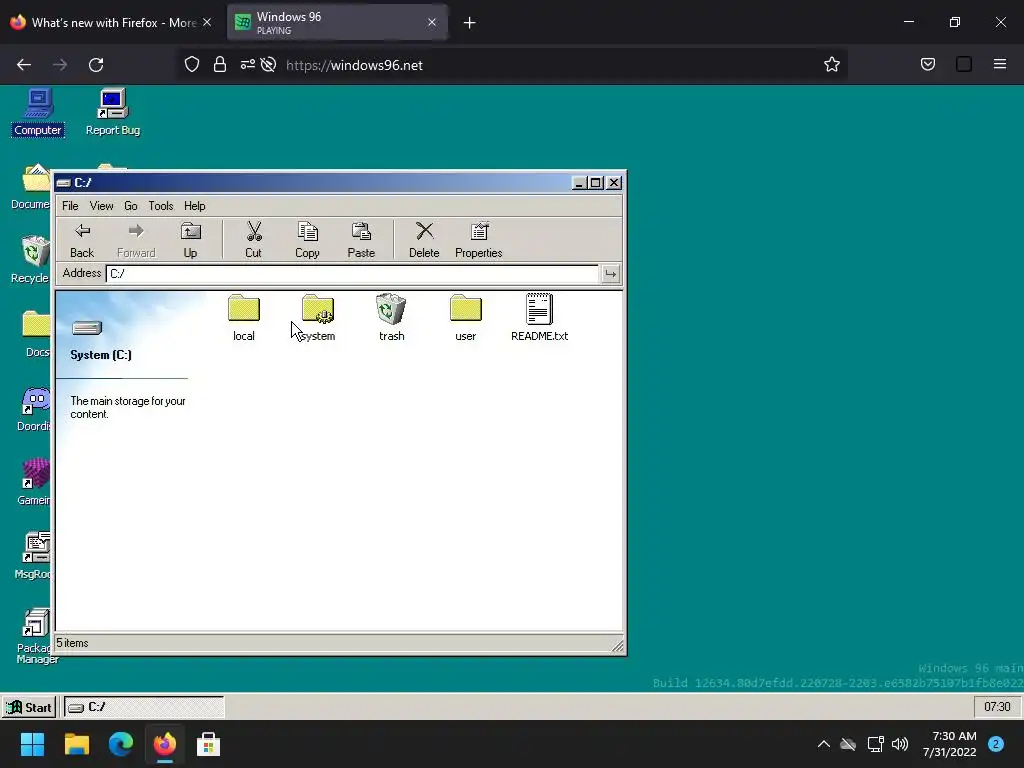
Task: Maximize the C:/ explorer window
Action: point(596,183)
